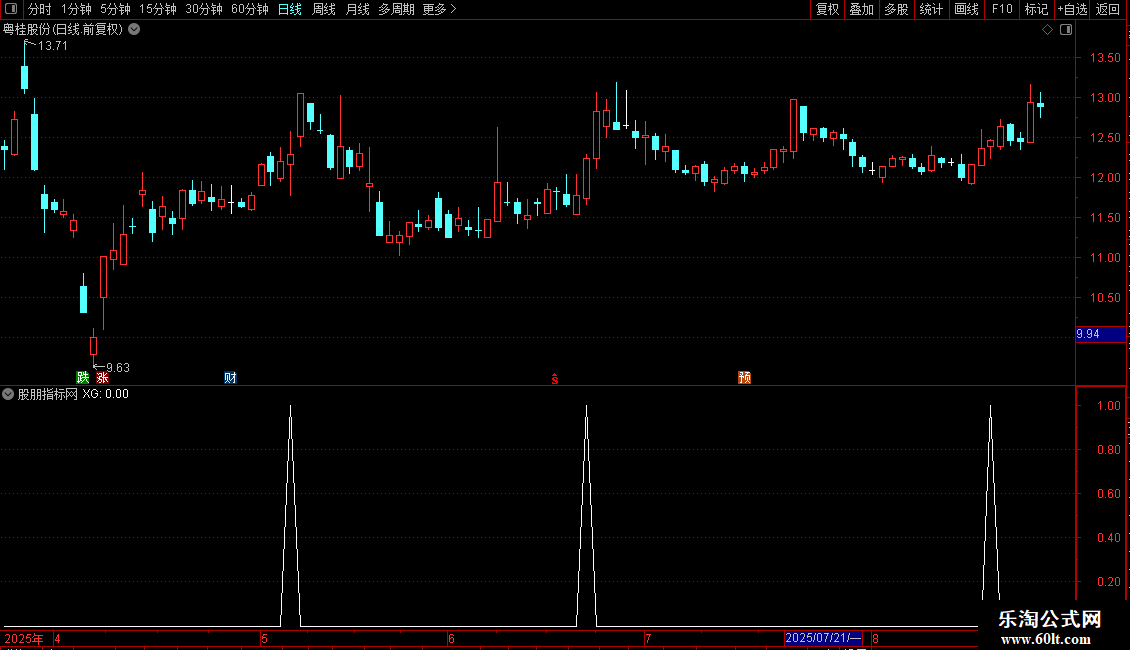
Task: Open the 多股 multi-stock view
Action: click(x=897, y=9)
